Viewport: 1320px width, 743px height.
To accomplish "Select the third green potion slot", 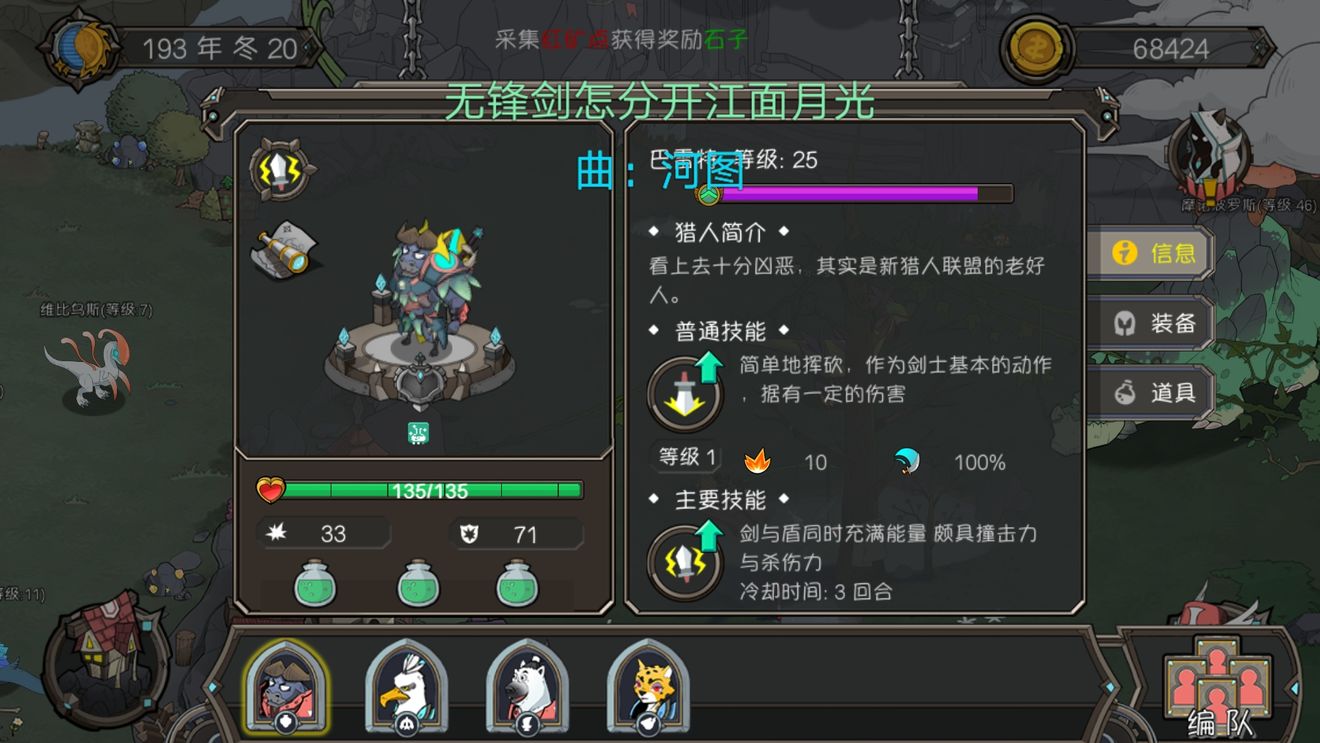I will pyautogui.click(x=518, y=582).
